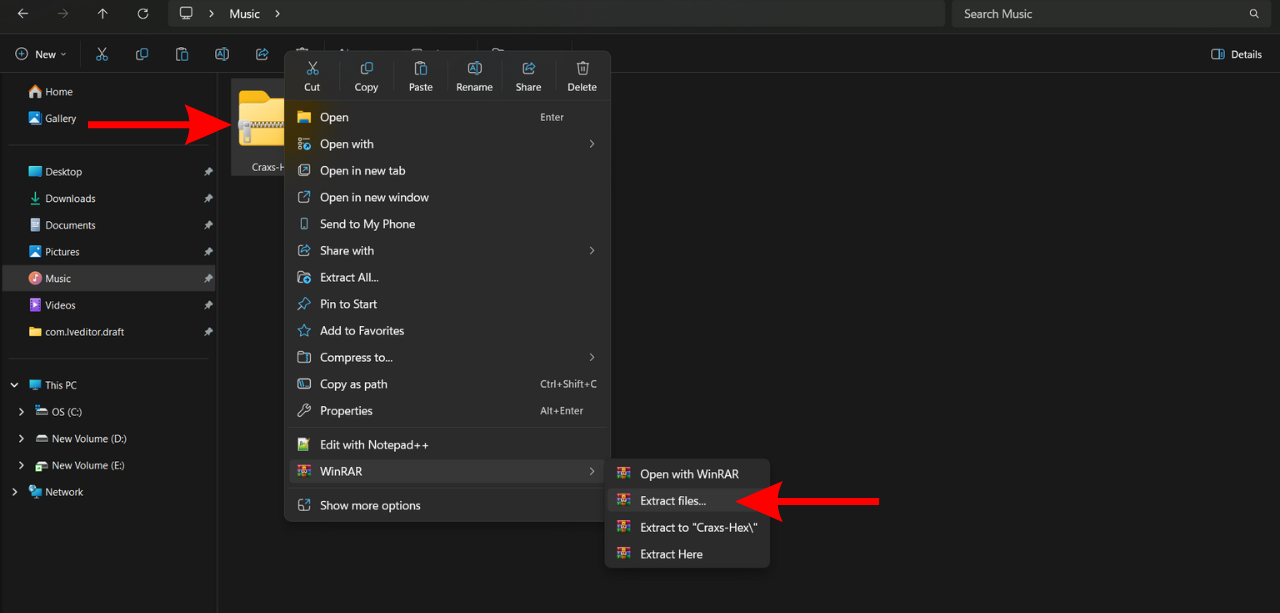1280x613 pixels.
Task: Refresh the current folder view
Action: (x=143, y=14)
